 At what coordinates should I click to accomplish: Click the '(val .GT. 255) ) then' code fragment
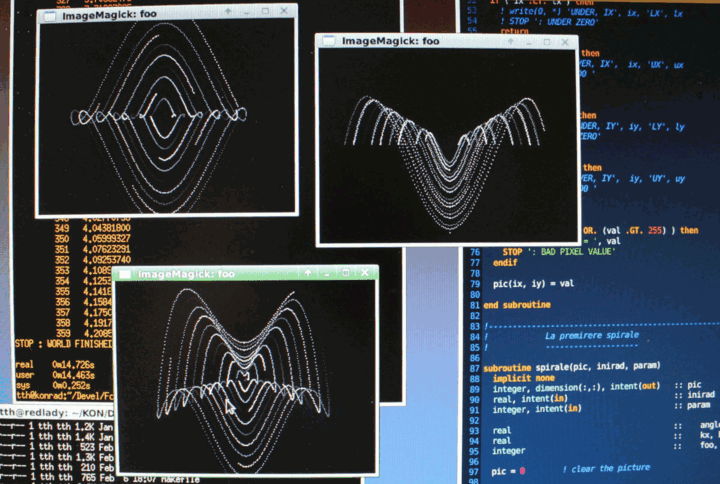click(650, 230)
